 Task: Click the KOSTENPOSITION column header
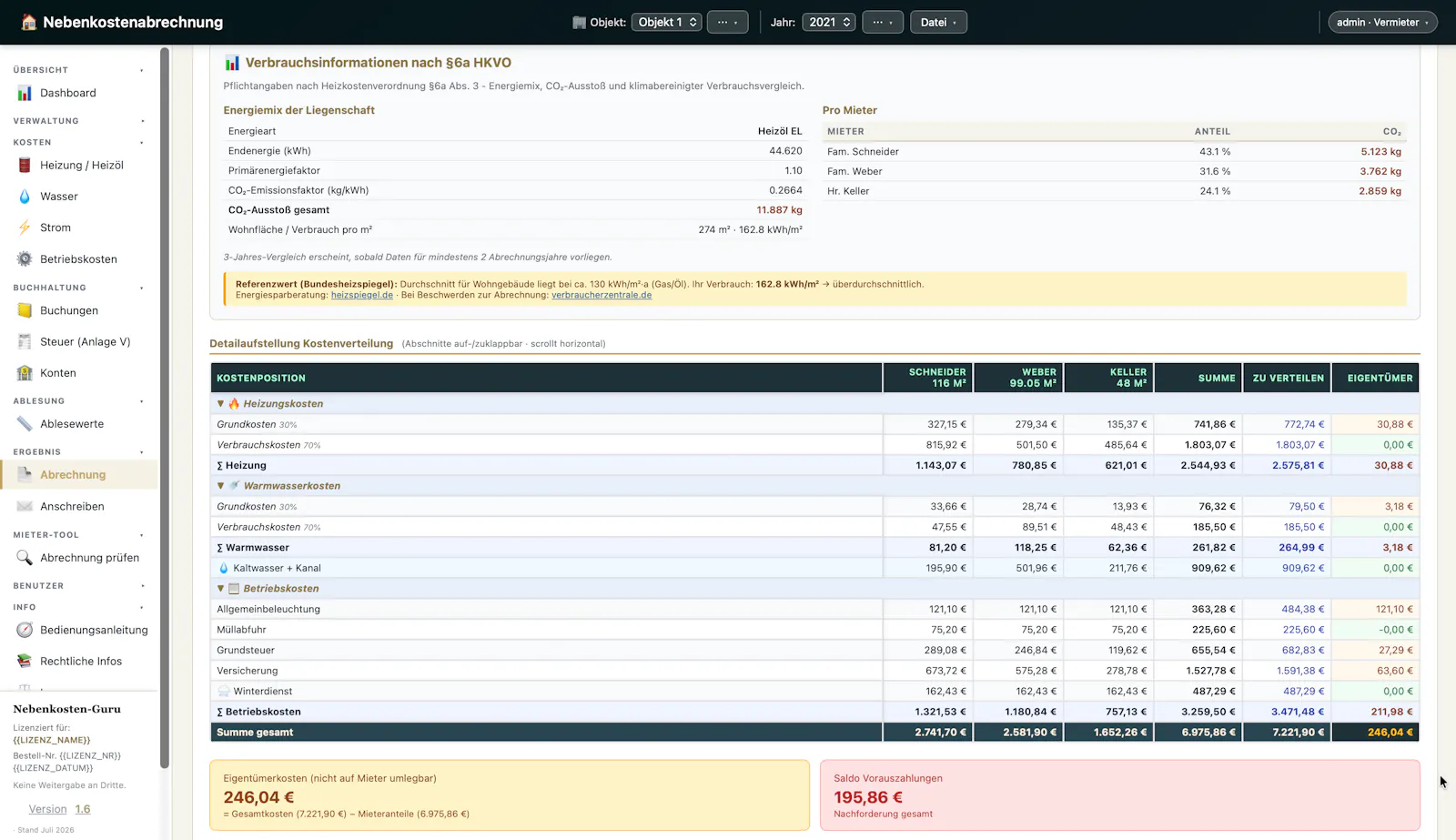coord(546,378)
